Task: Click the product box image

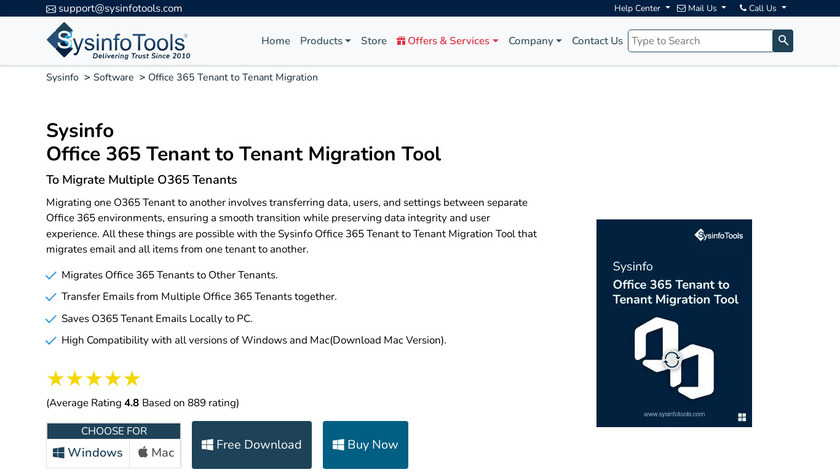Action: pos(674,323)
